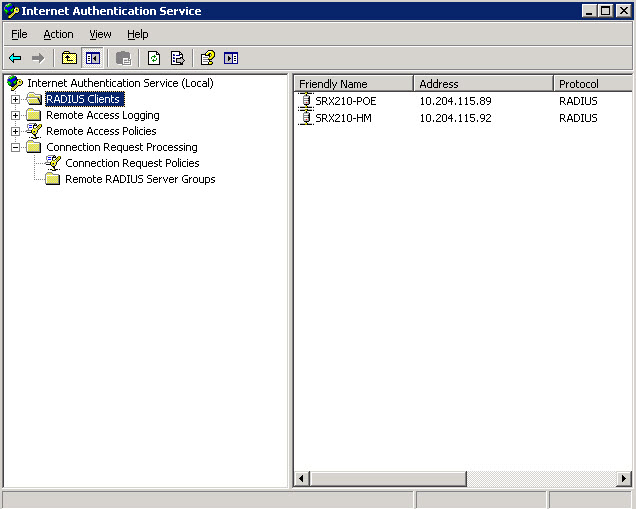Click the RADIUS Clients folder icon
The width and height of the screenshot is (636, 509).
[x=34, y=99]
